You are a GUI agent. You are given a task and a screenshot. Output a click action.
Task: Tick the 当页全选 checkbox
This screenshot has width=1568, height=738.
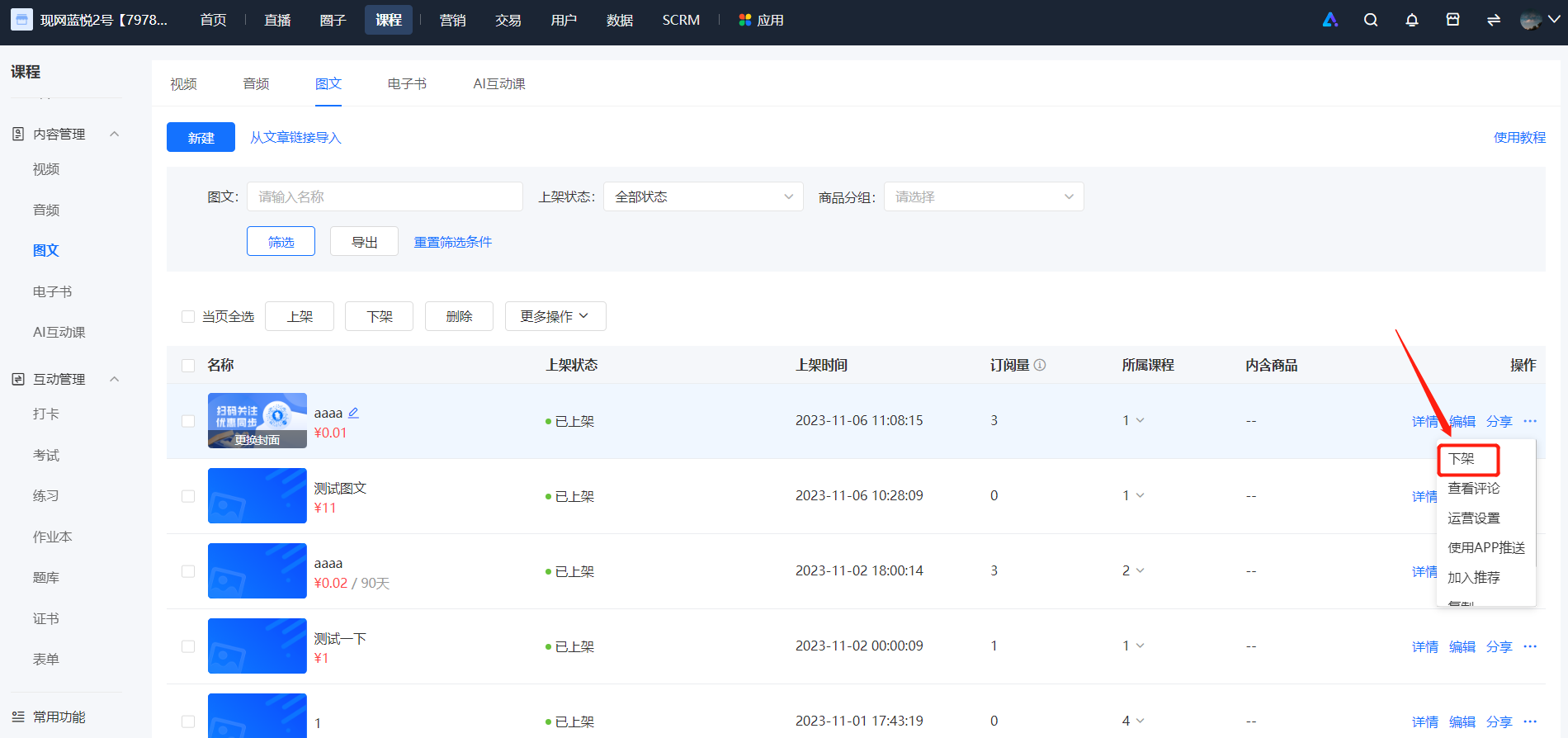188,316
